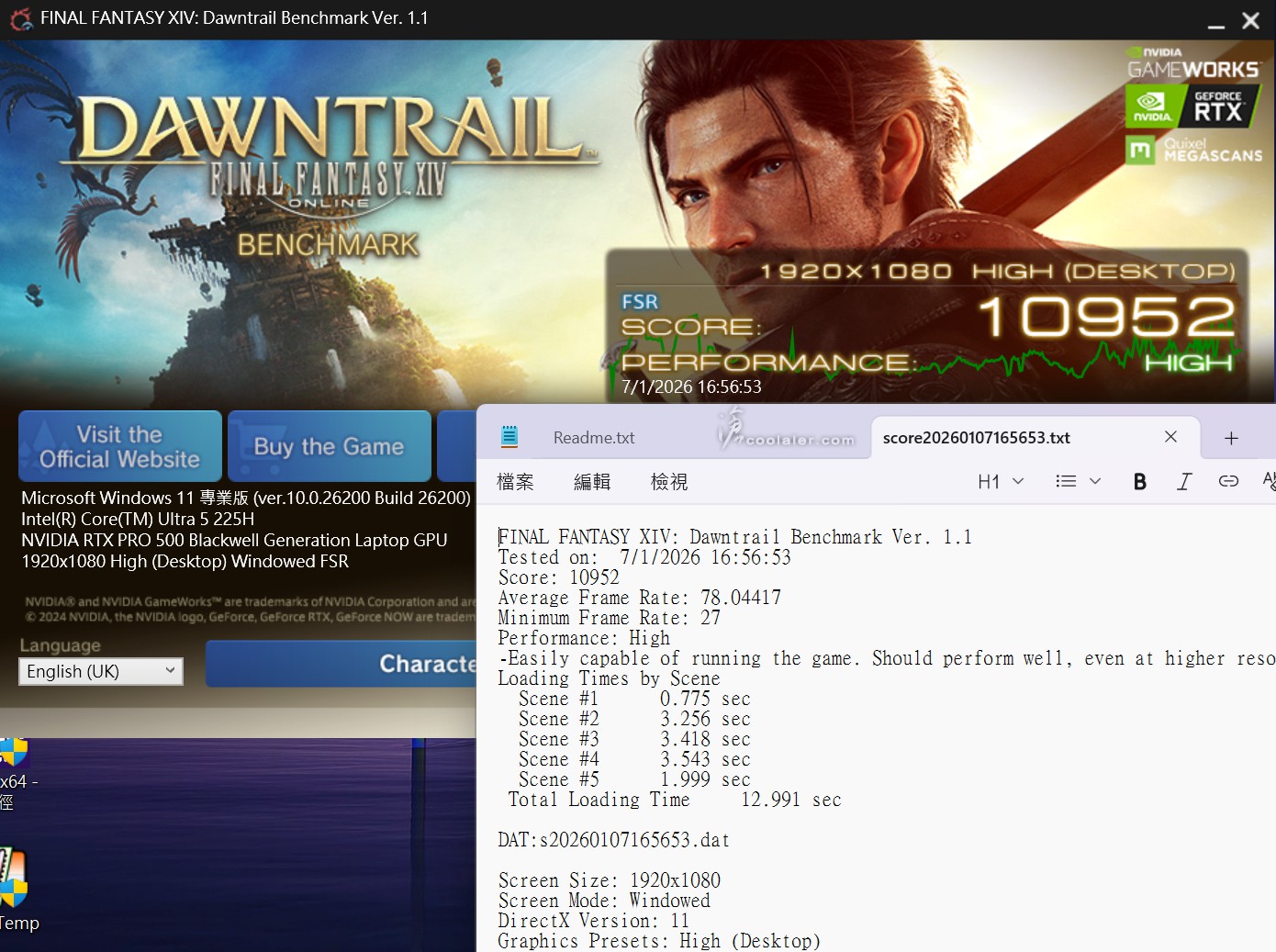This screenshot has height=952, width=1276.
Task: Click the Buy the Game button
Action: (x=329, y=447)
